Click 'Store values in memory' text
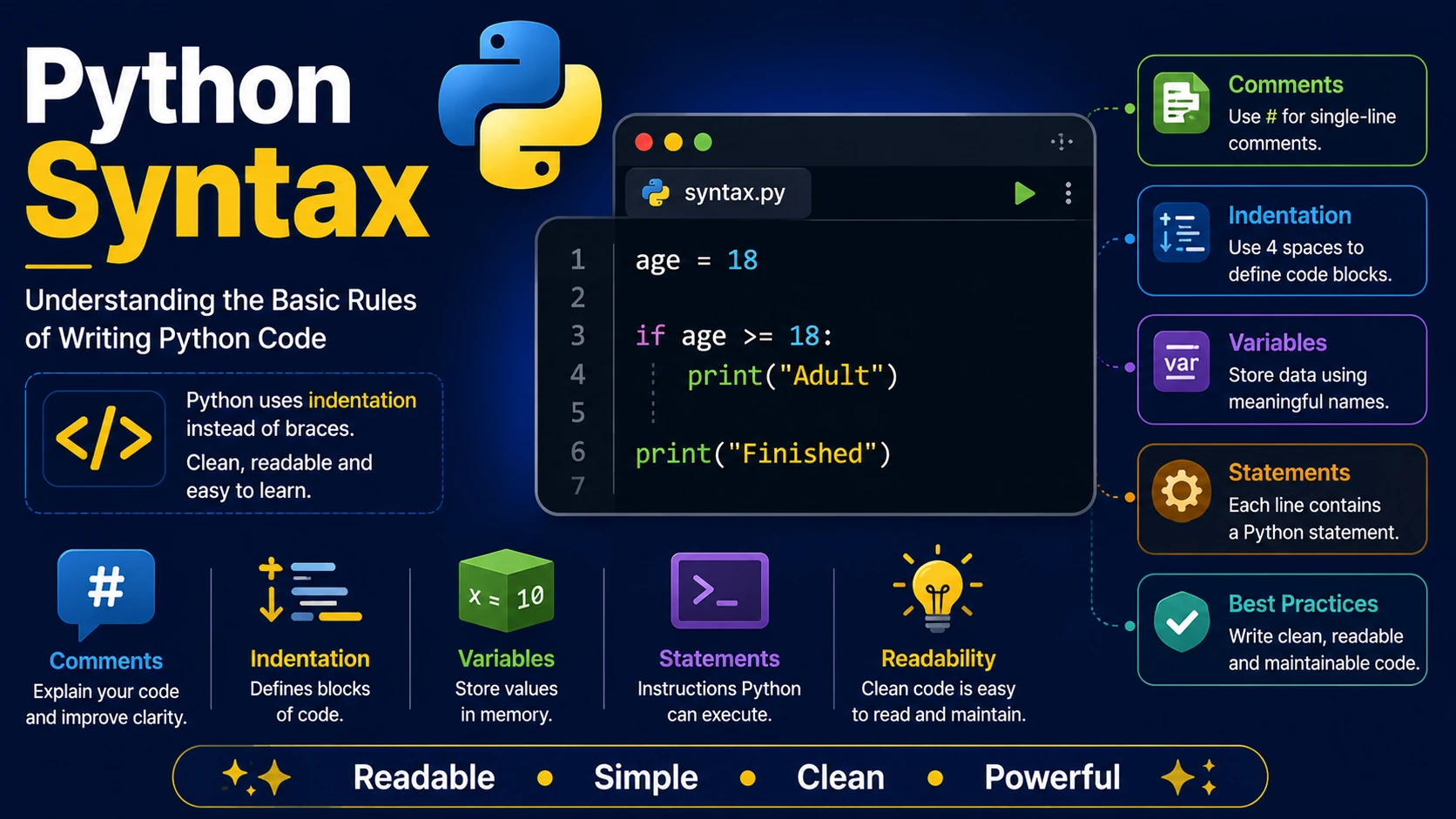 click(506, 702)
